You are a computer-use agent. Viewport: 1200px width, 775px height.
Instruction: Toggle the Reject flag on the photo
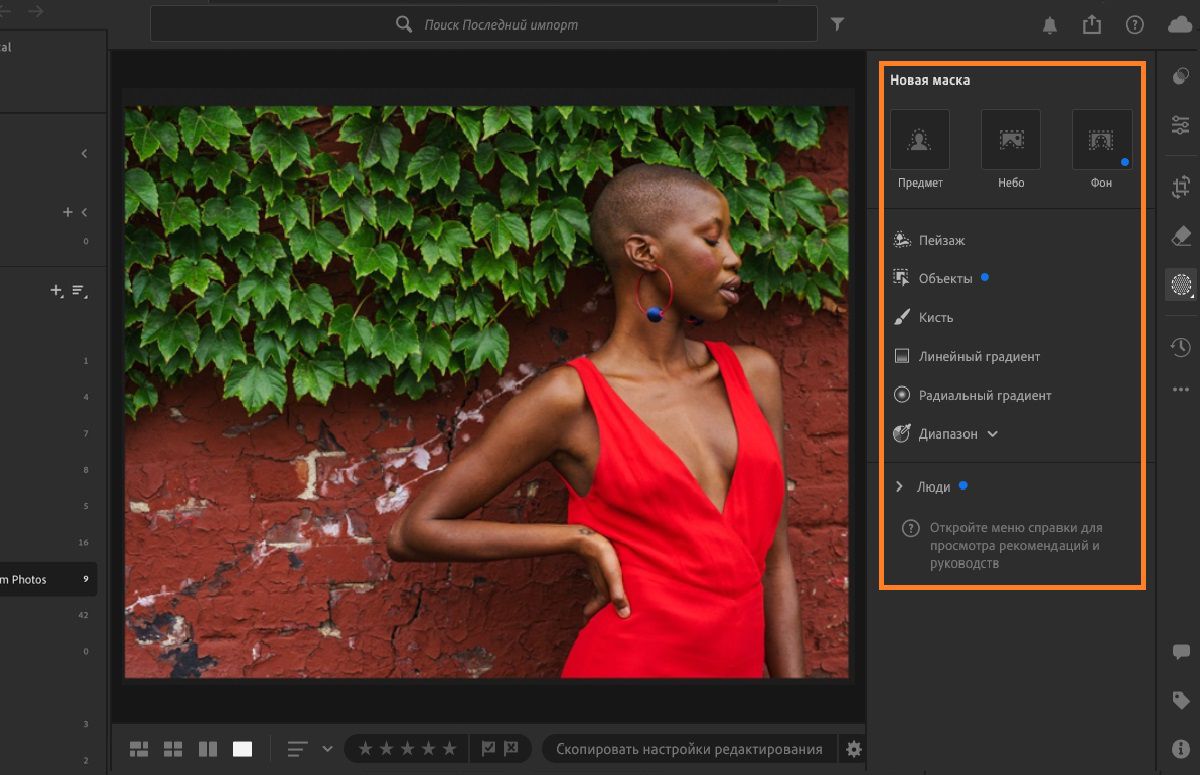tap(512, 747)
